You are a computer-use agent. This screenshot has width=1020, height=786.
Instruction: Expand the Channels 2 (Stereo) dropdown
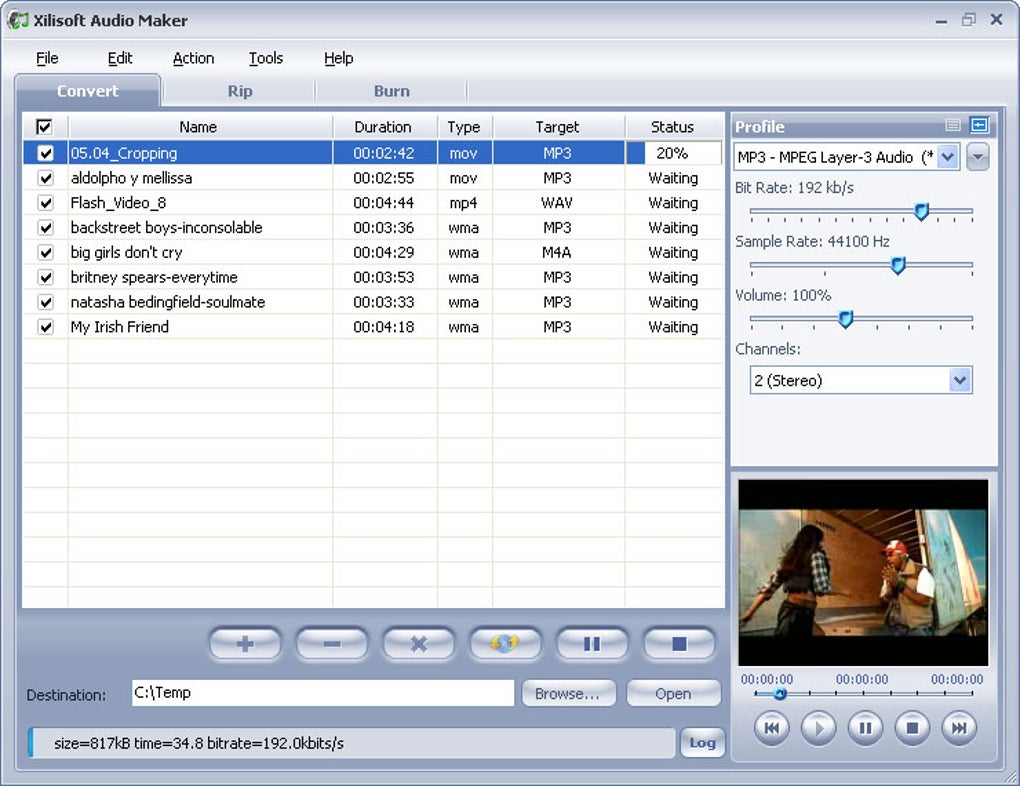tap(960, 381)
